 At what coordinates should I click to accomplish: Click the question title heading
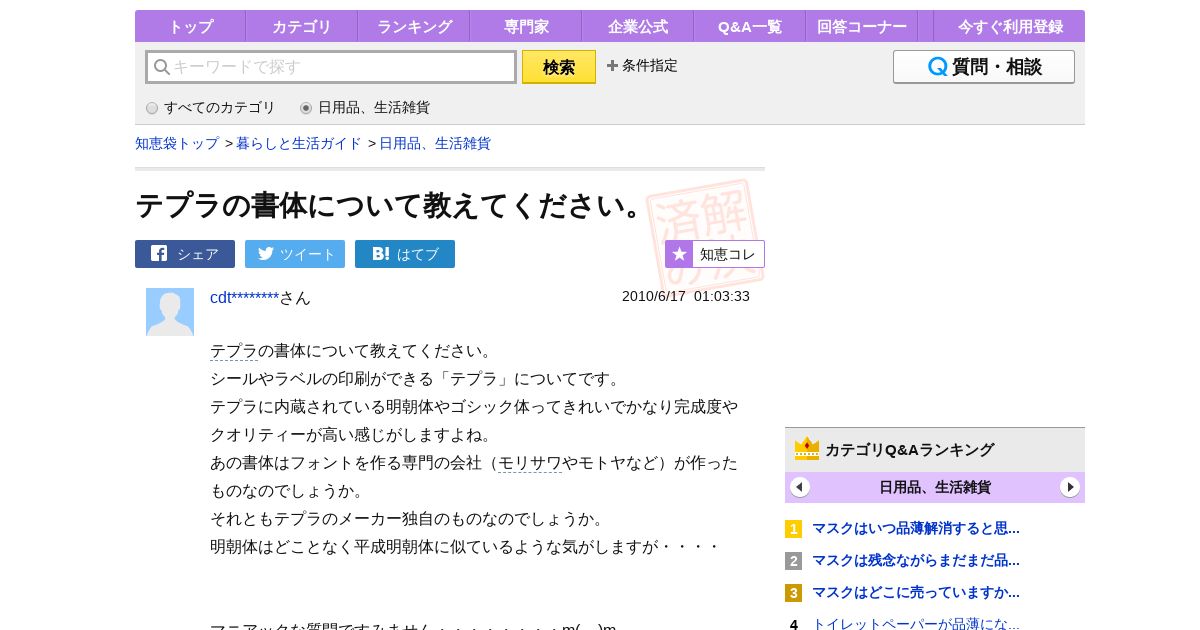point(394,205)
